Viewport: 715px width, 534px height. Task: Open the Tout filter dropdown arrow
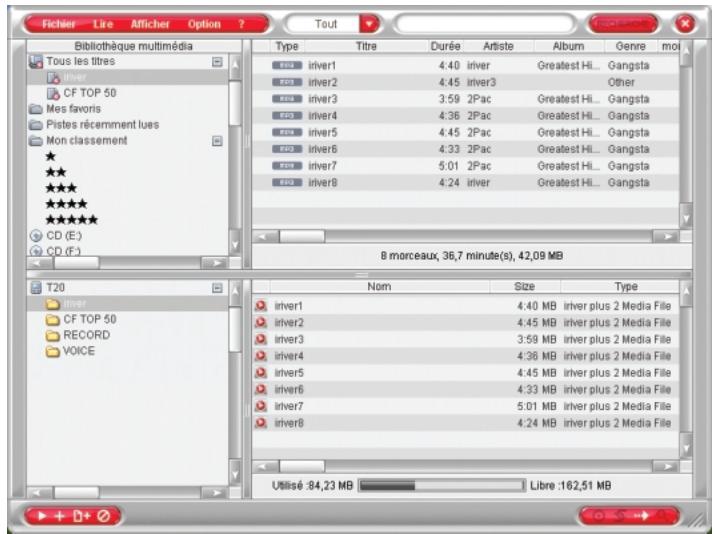pos(369,23)
